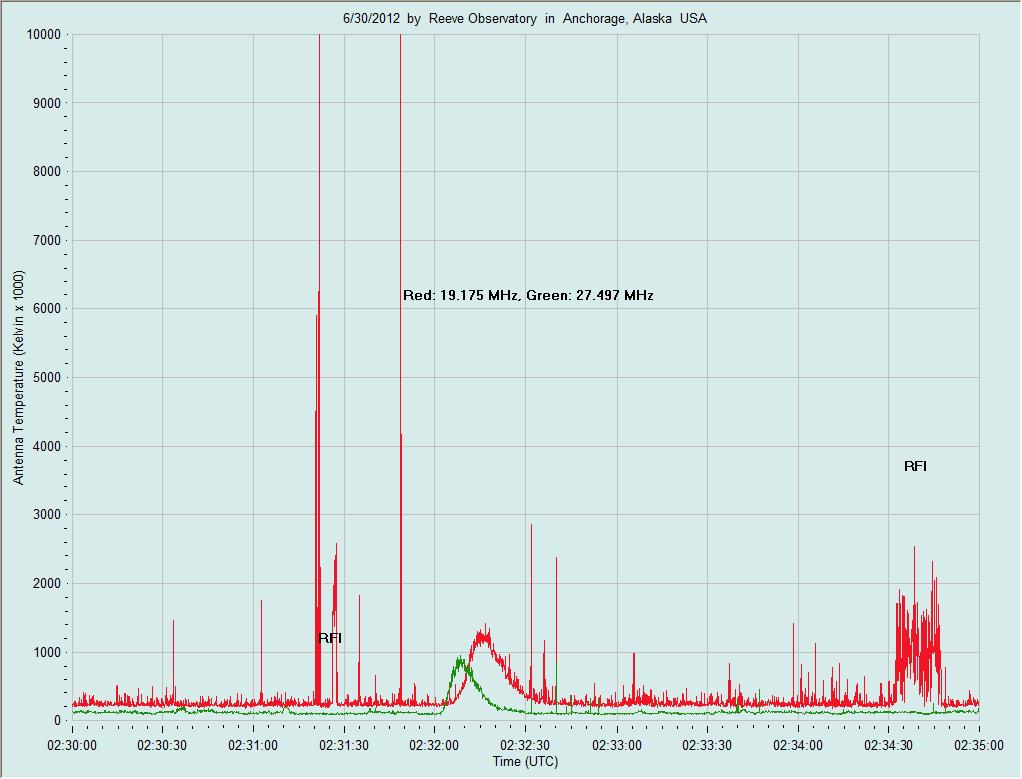This screenshot has width=1022, height=779.
Task: Click the 02:33:30 time label
Action: [x=707, y=745]
